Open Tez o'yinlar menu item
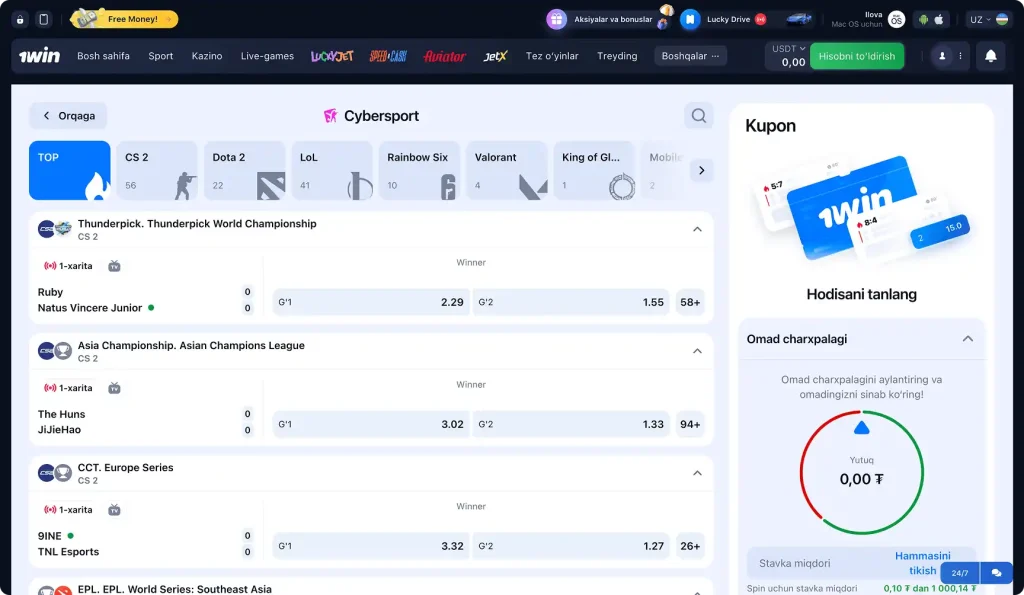 coord(552,56)
